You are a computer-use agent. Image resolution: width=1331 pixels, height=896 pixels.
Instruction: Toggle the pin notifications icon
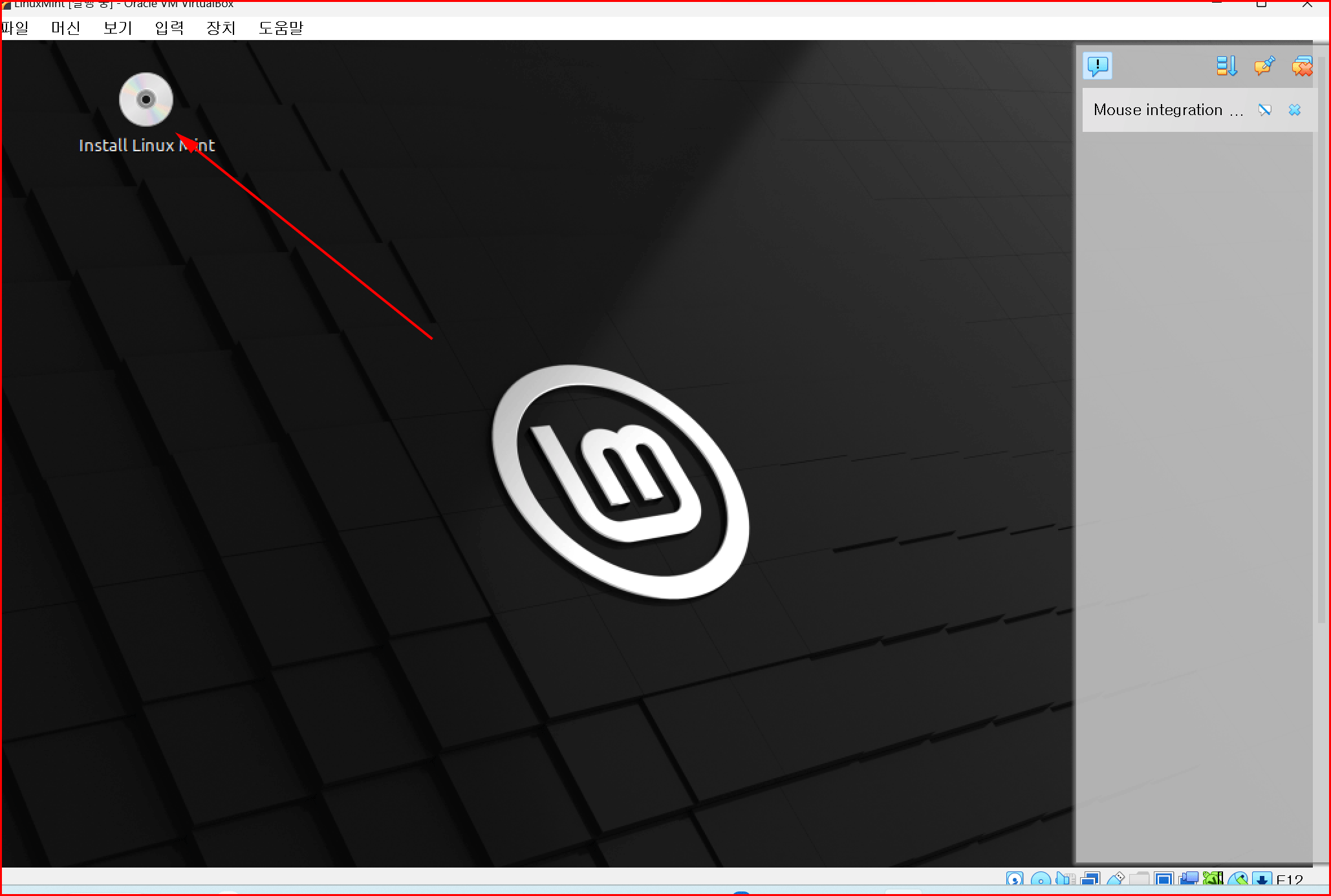pyautogui.click(x=1264, y=66)
